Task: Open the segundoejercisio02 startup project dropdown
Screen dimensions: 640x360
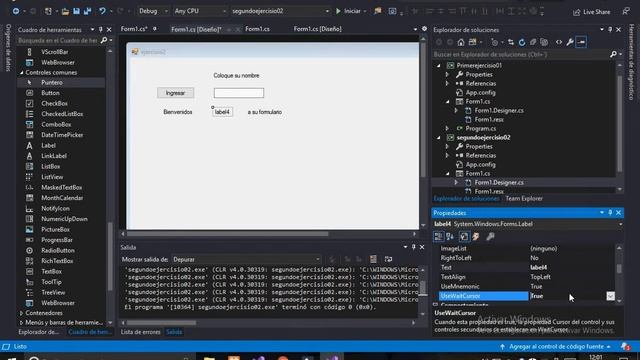Action: pyautogui.click(x=280, y=11)
